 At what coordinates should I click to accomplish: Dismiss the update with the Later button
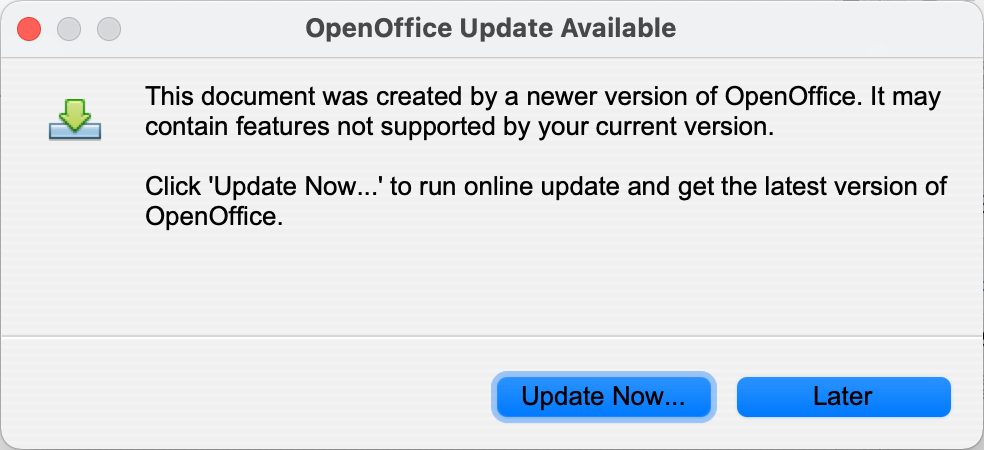point(843,397)
